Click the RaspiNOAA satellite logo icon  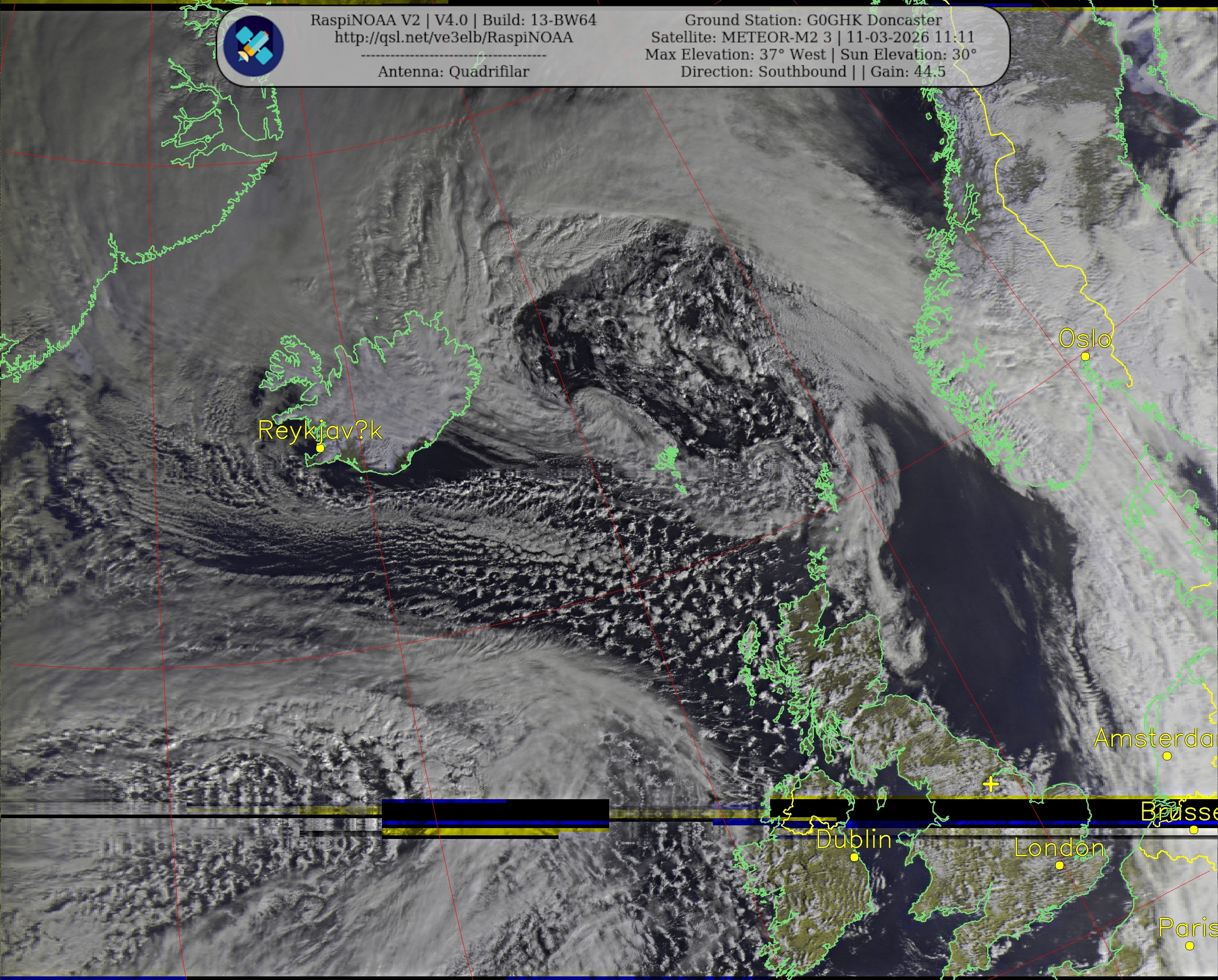coord(253,45)
